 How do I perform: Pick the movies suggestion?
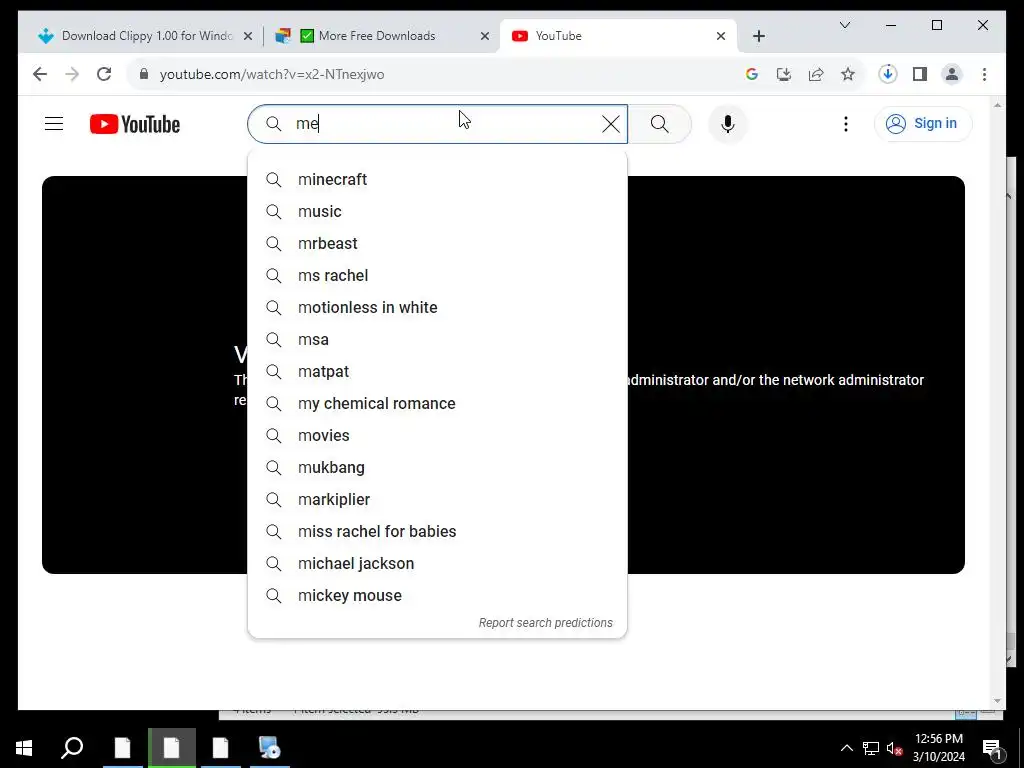click(x=438, y=436)
